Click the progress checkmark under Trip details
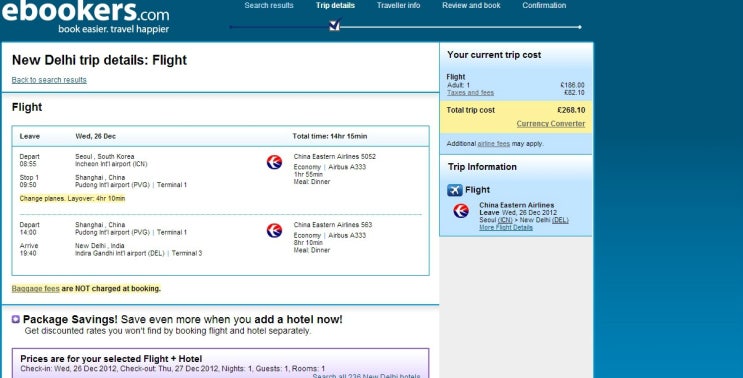The height and width of the screenshot is (378, 743). point(335,25)
